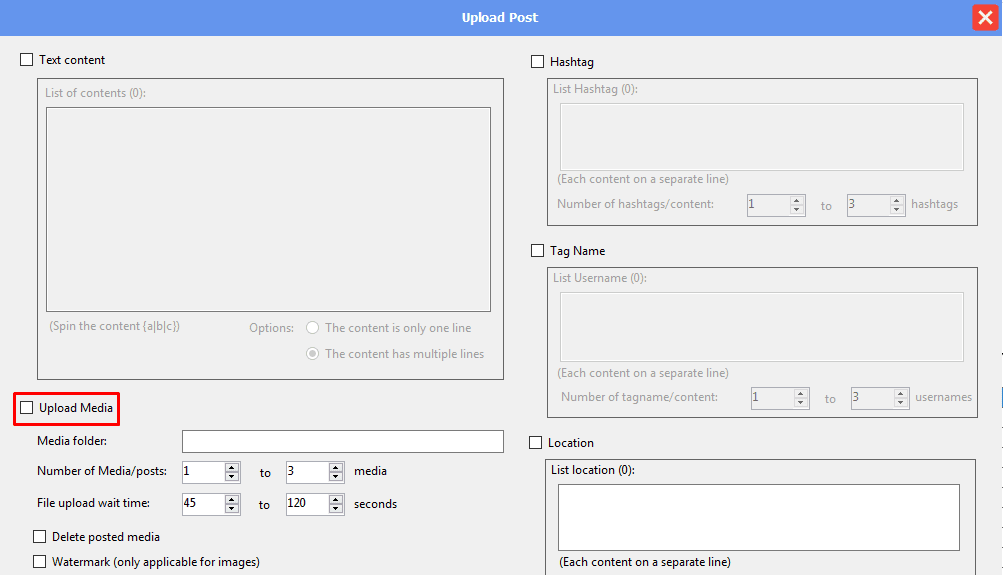
Task: Click the List of contents text area
Action: point(268,209)
